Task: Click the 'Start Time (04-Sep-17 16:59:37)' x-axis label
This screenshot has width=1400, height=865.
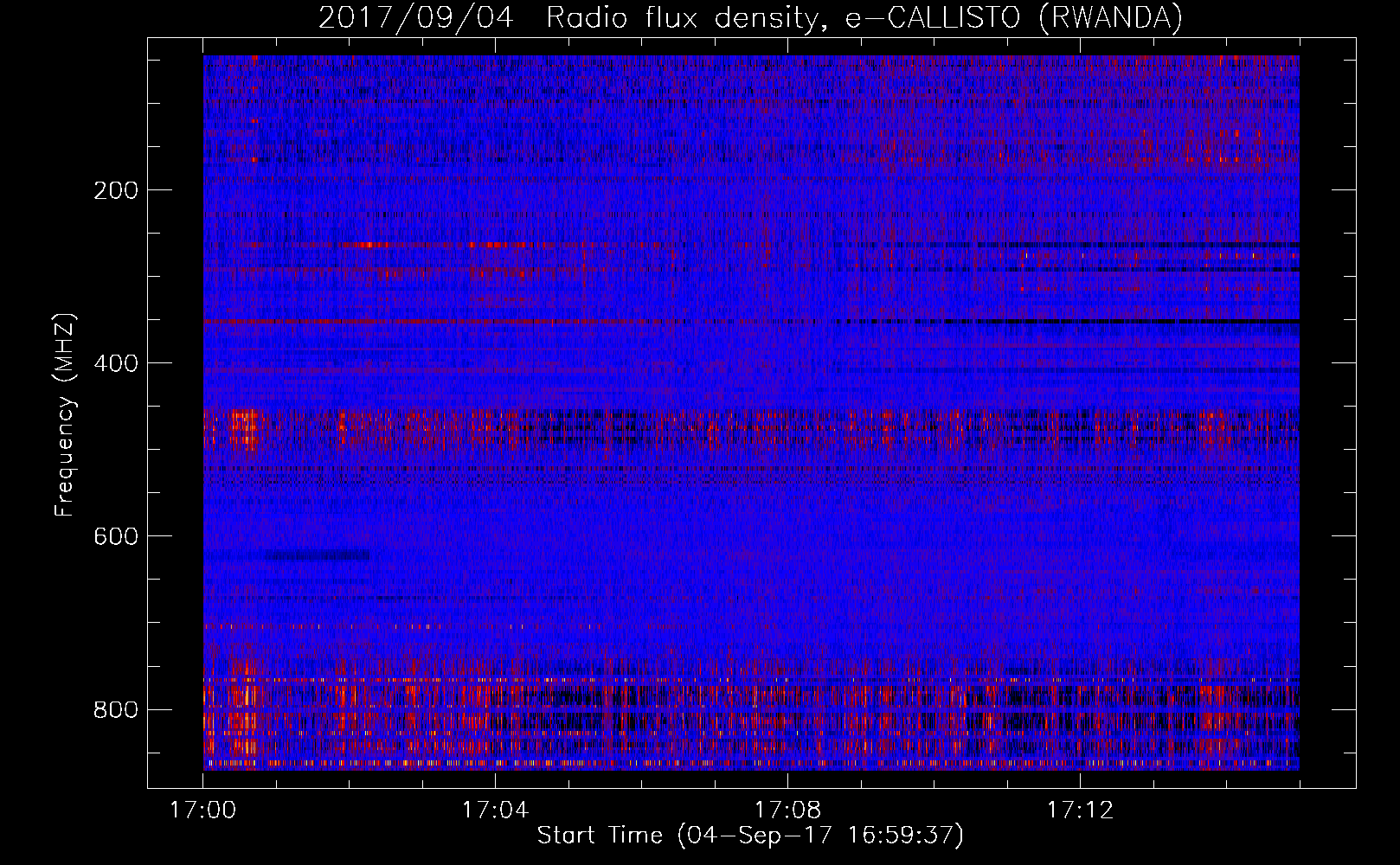Action: (x=750, y=836)
